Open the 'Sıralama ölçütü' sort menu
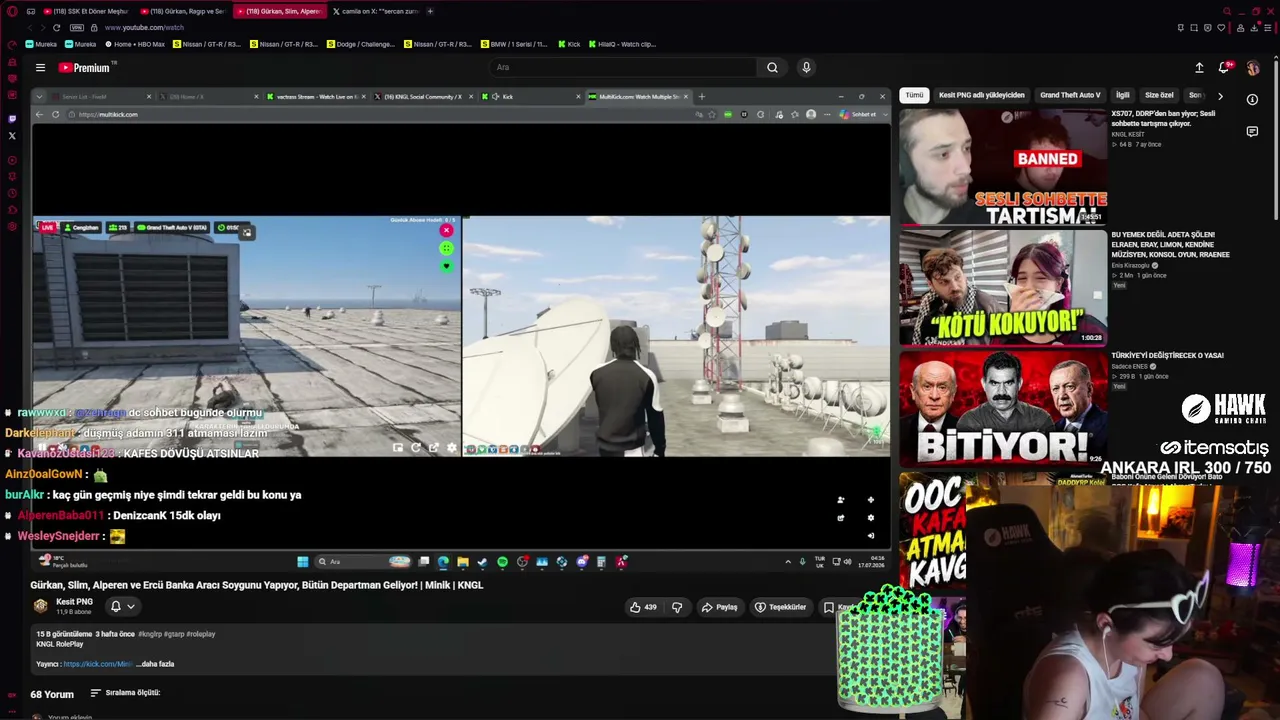The width and height of the screenshot is (1280, 720). tap(125, 693)
